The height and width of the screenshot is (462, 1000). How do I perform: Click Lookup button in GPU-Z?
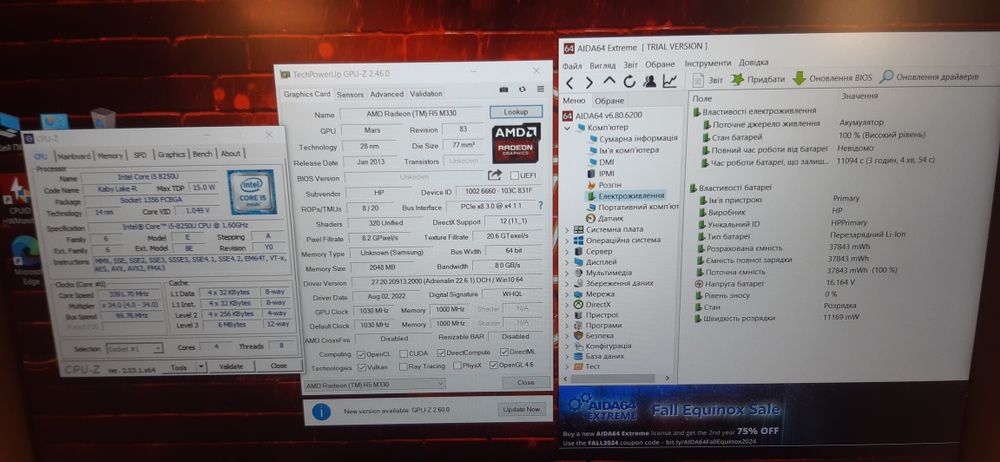coord(516,112)
